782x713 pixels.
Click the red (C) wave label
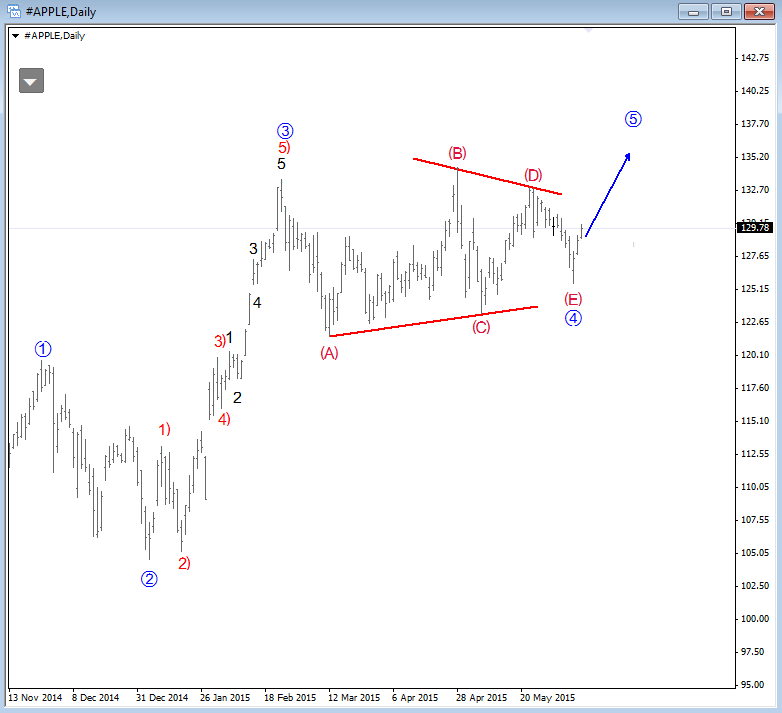click(481, 326)
